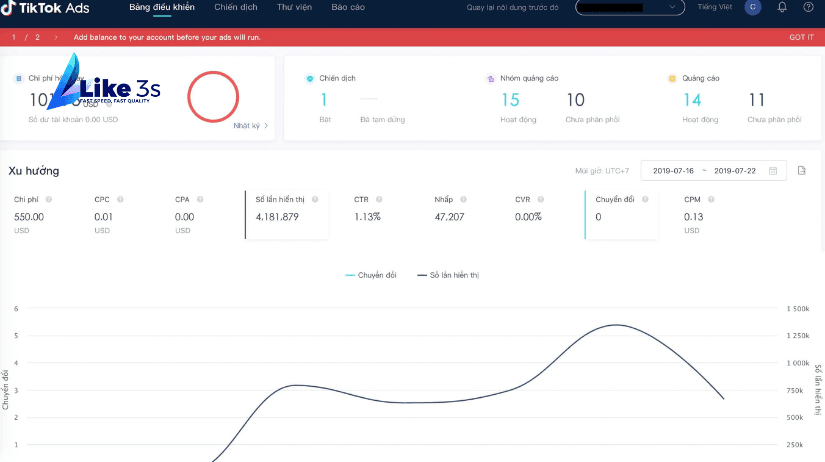Image resolution: width=825 pixels, height=462 pixels.
Task: Click the info icon next to CVR
Action: [x=540, y=199]
